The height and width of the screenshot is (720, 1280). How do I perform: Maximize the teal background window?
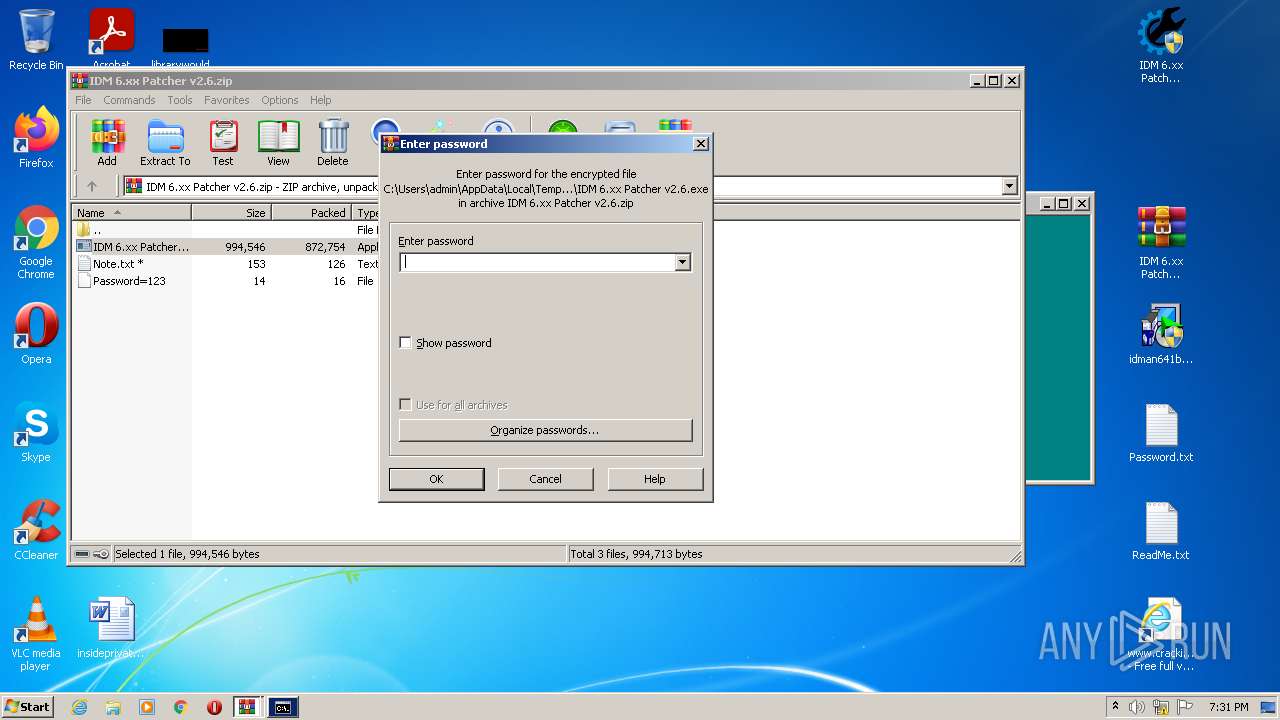pos(1063,204)
